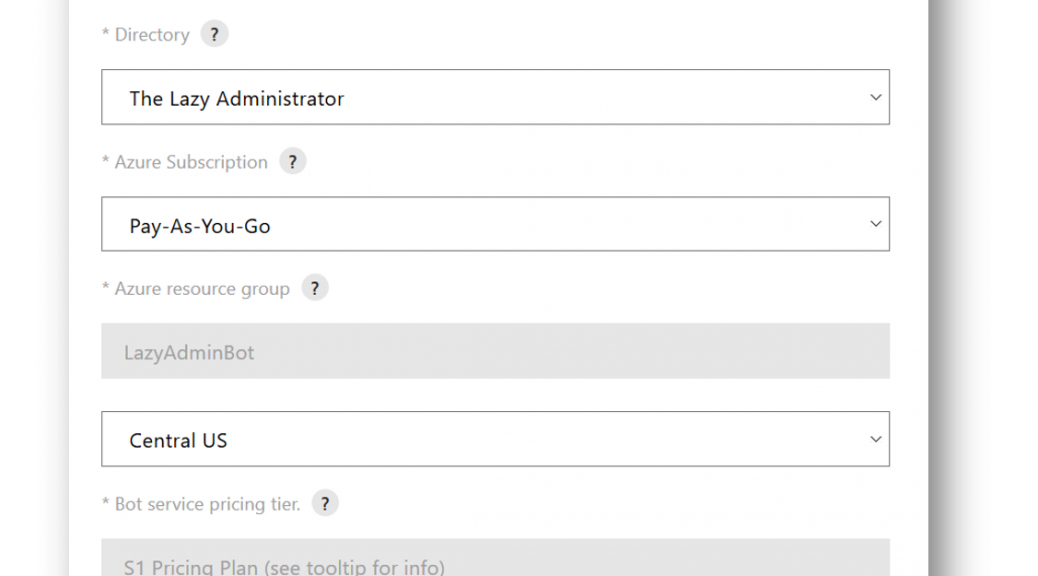1038x576 pixels.
Task: Open the Pay-As-You-Go subscription combo box
Action: (x=495, y=224)
